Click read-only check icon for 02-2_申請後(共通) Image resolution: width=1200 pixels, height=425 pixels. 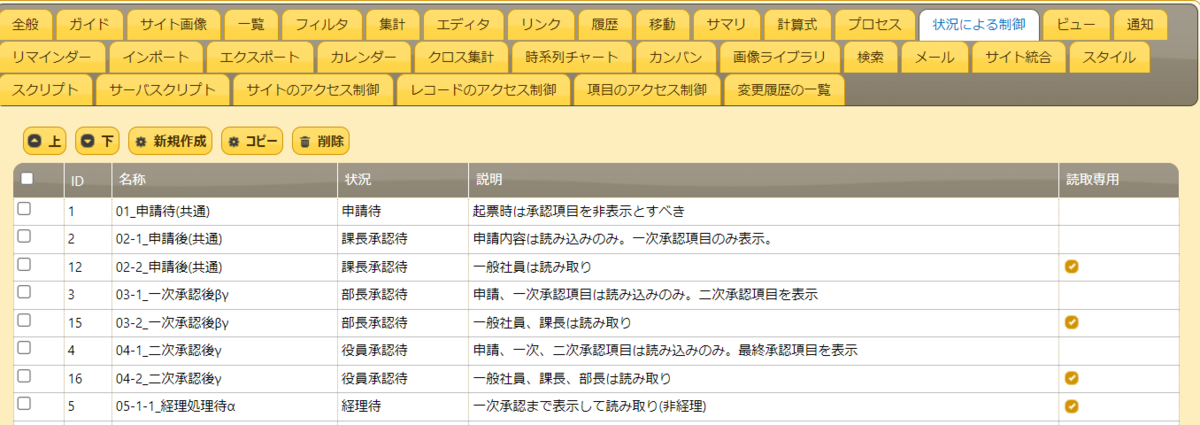click(x=1072, y=267)
